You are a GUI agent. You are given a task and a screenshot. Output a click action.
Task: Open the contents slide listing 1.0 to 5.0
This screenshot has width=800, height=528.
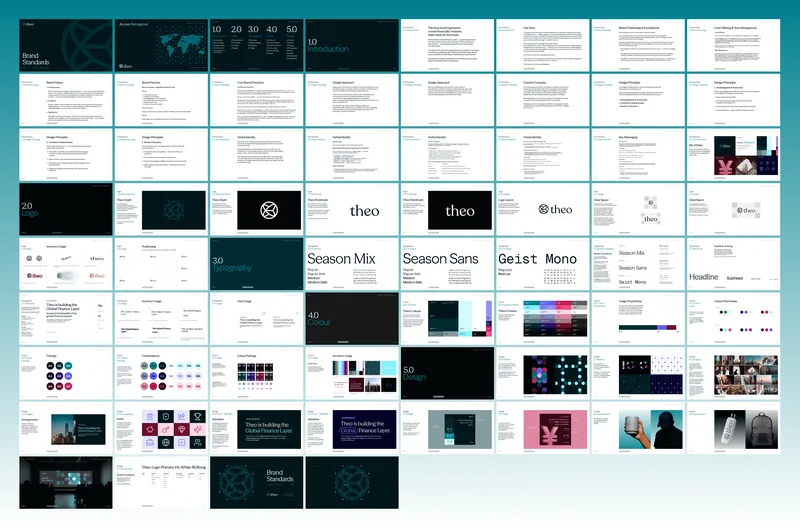[x=257, y=45]
